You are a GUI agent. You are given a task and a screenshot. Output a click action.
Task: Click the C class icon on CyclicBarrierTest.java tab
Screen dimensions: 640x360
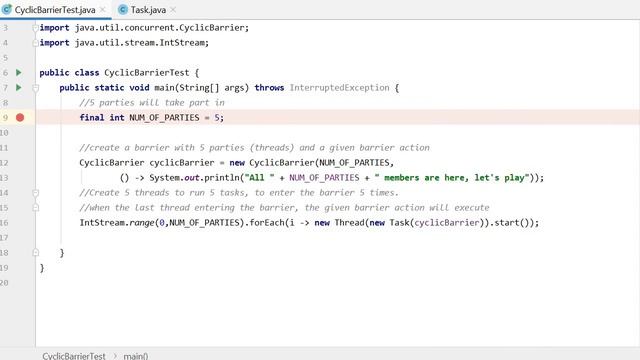[x=7, y=9]
